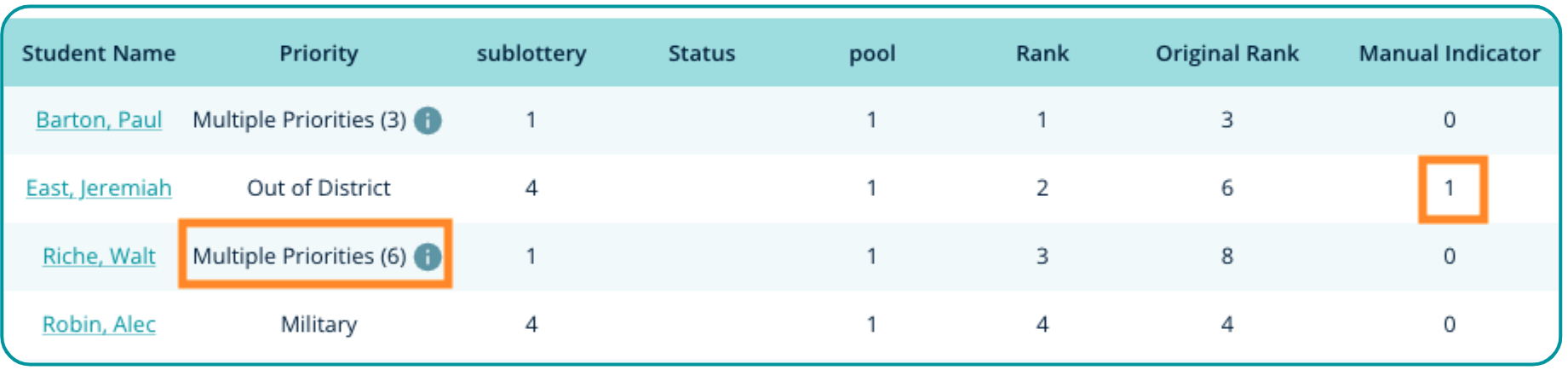This screenshot has height=370, width=1568.
Task: Select the Multiple Priorities (6) text
Action: (299, 257)
